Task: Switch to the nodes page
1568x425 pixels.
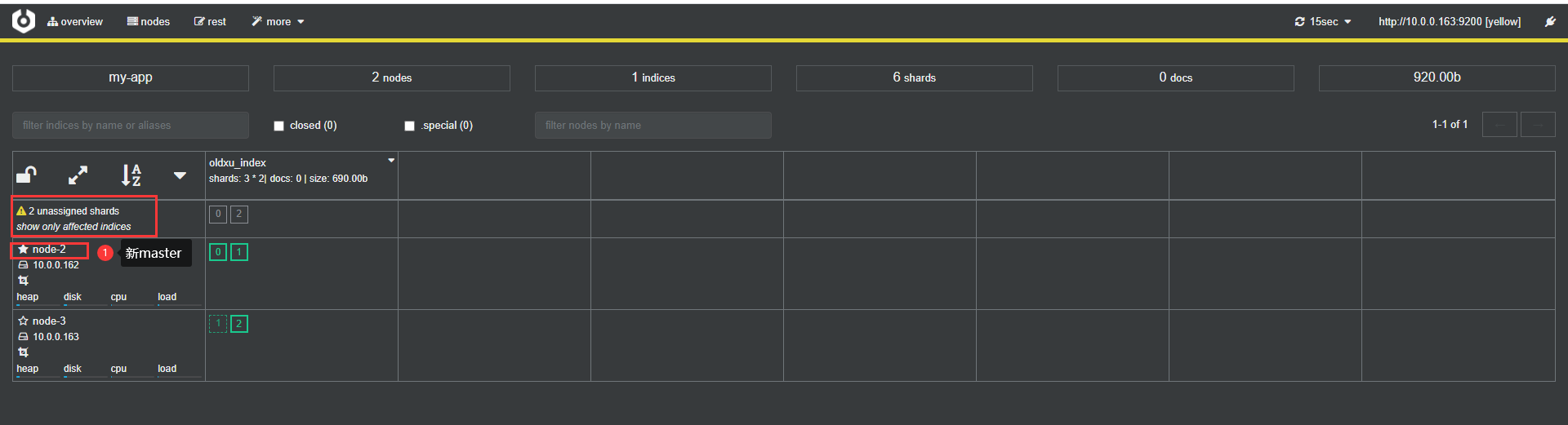Action: (x=149, y=22)
